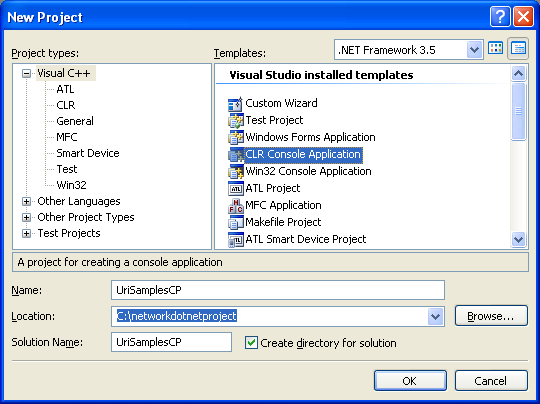Click the Test Project template icon
Screen dimensions: 540x404
[236, 121]
